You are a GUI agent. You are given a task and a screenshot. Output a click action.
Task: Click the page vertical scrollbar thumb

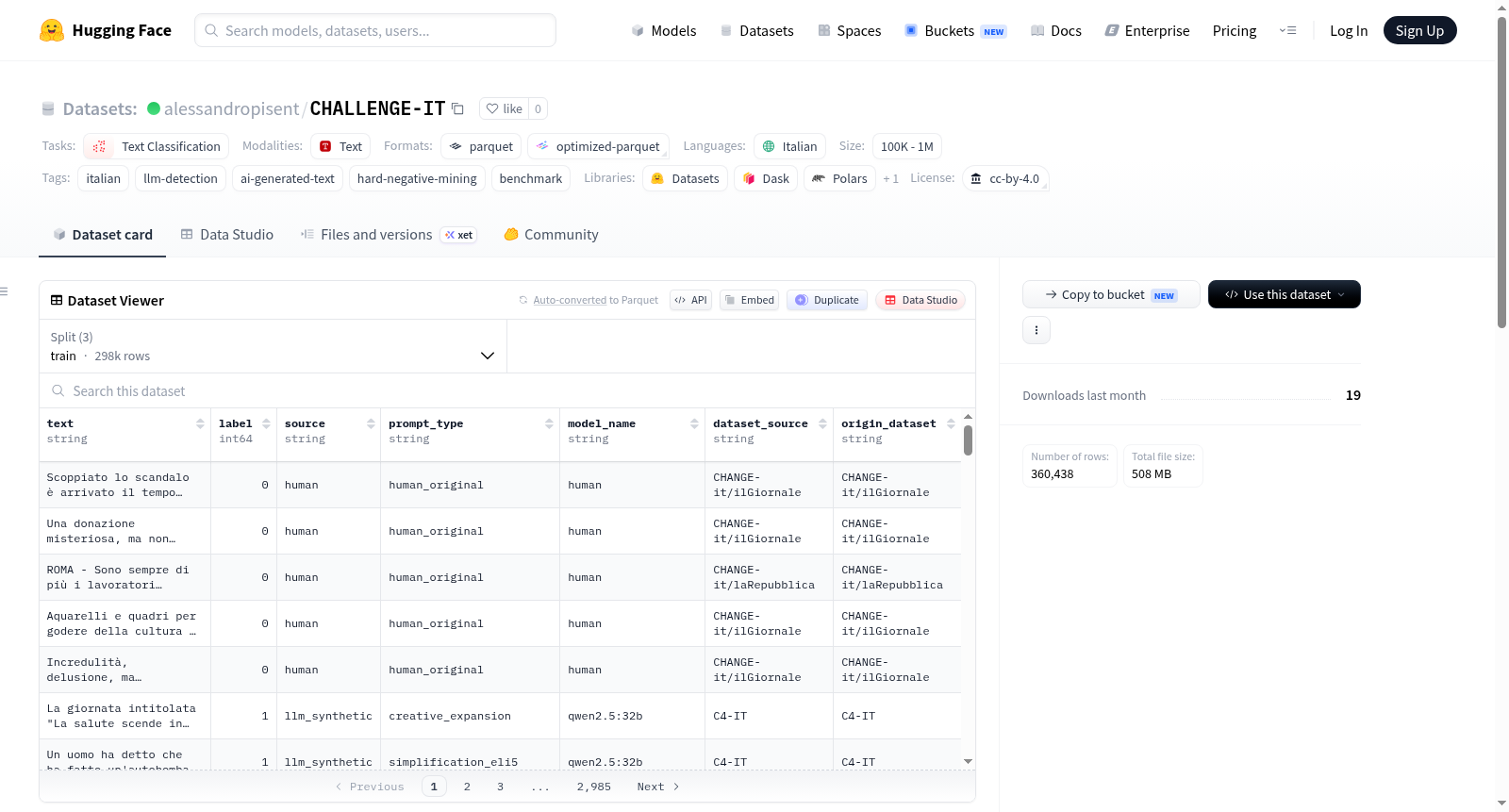point(1502,173)
